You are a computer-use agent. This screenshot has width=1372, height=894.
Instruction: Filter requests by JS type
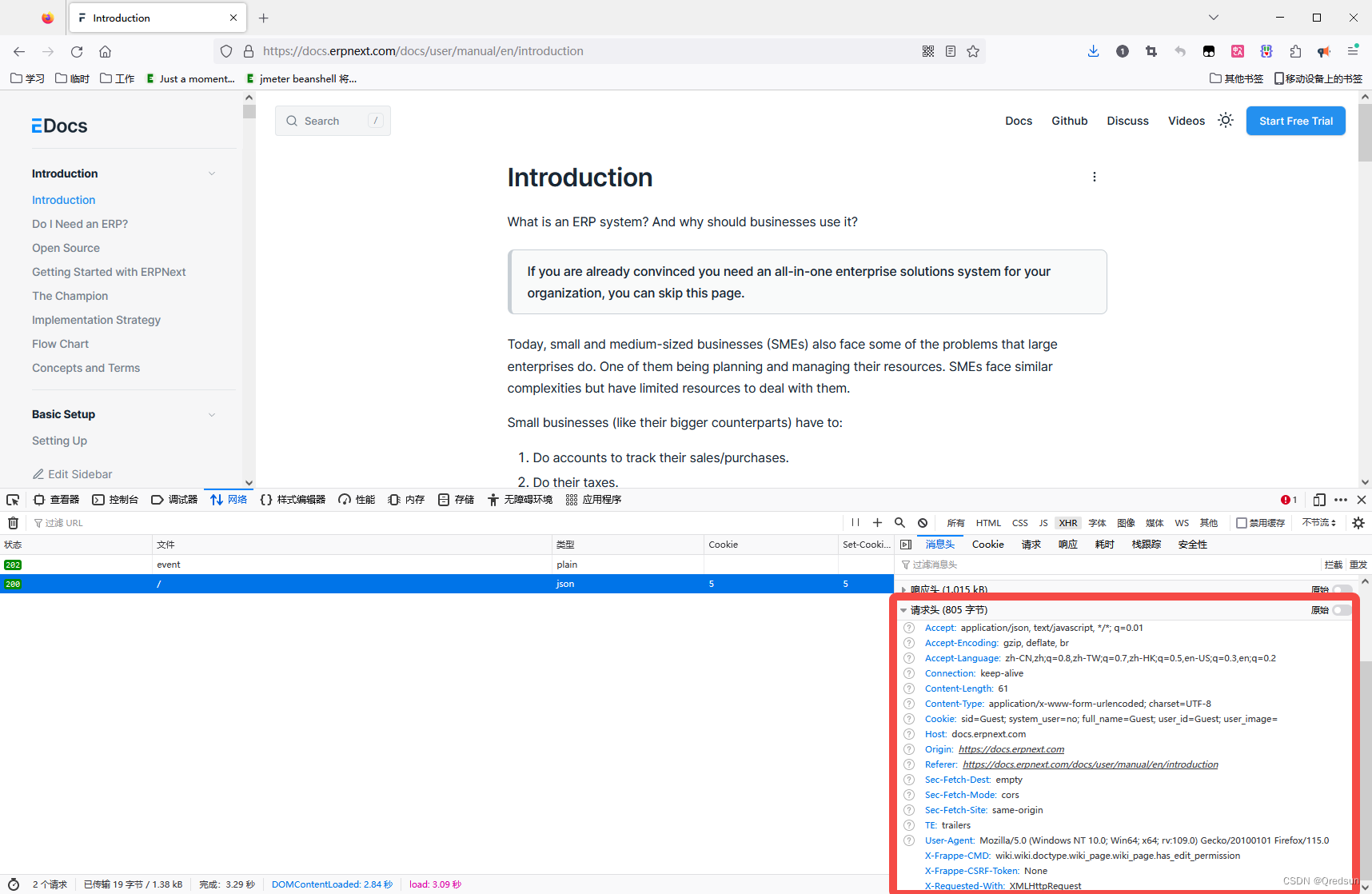1043,523
